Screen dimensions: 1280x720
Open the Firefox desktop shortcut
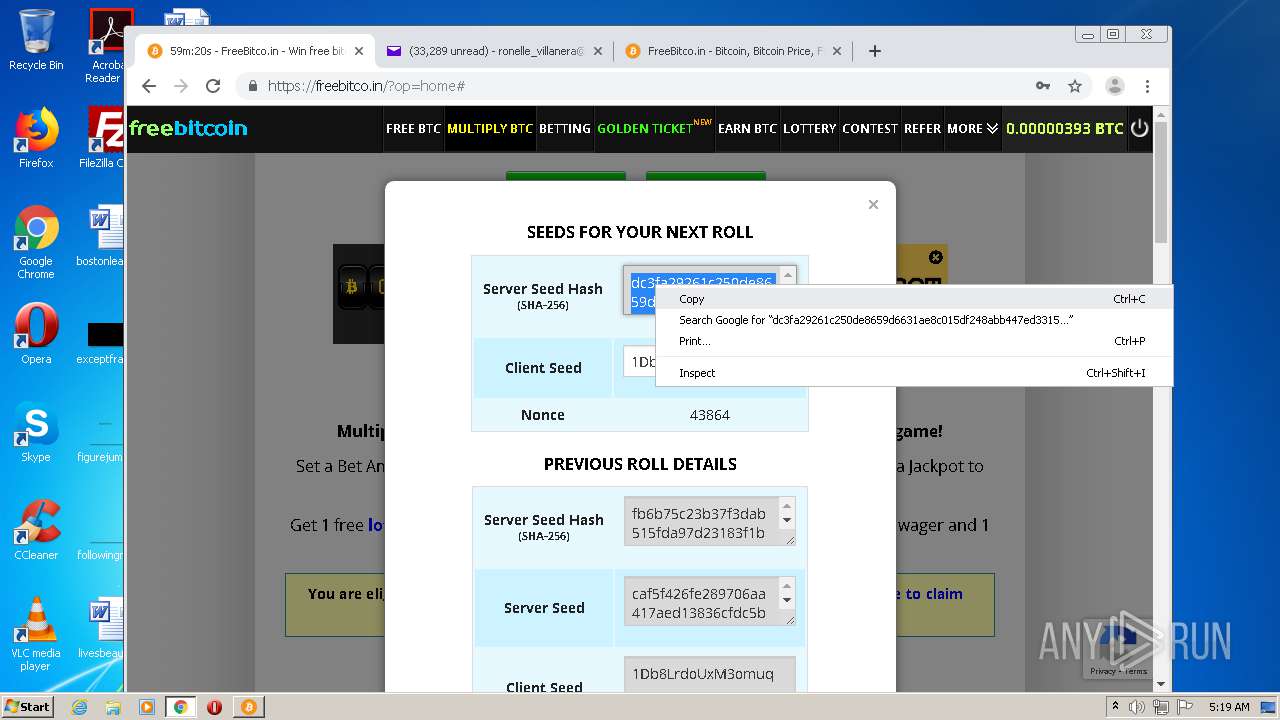point(36,138)
